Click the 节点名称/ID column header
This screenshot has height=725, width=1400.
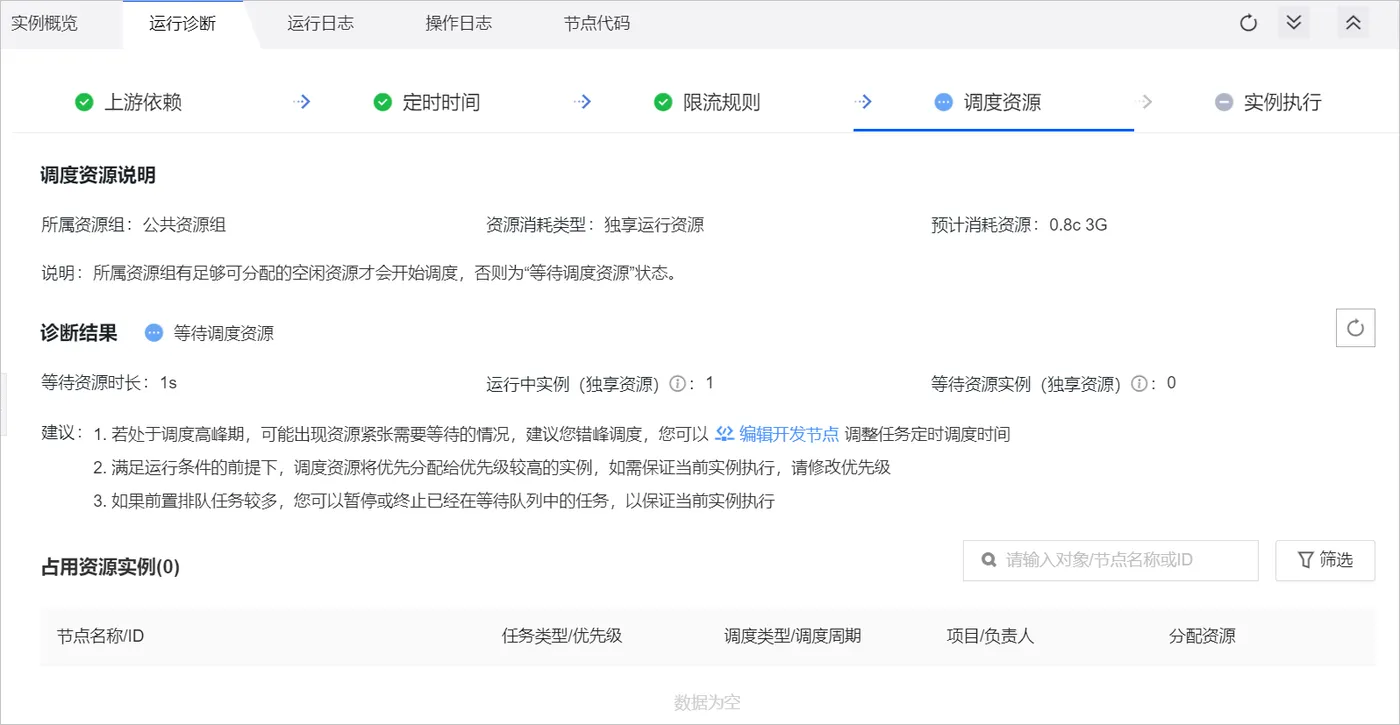pos(100,636)
